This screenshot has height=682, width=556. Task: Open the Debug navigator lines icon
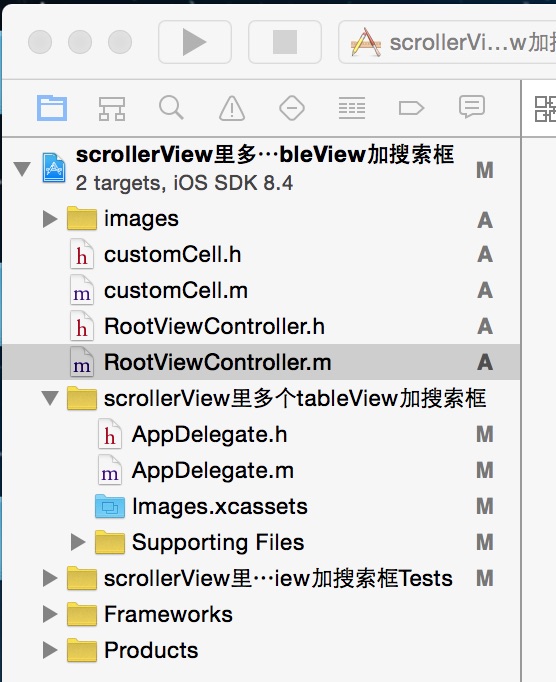pyautogui.click(x=352, y=108)
